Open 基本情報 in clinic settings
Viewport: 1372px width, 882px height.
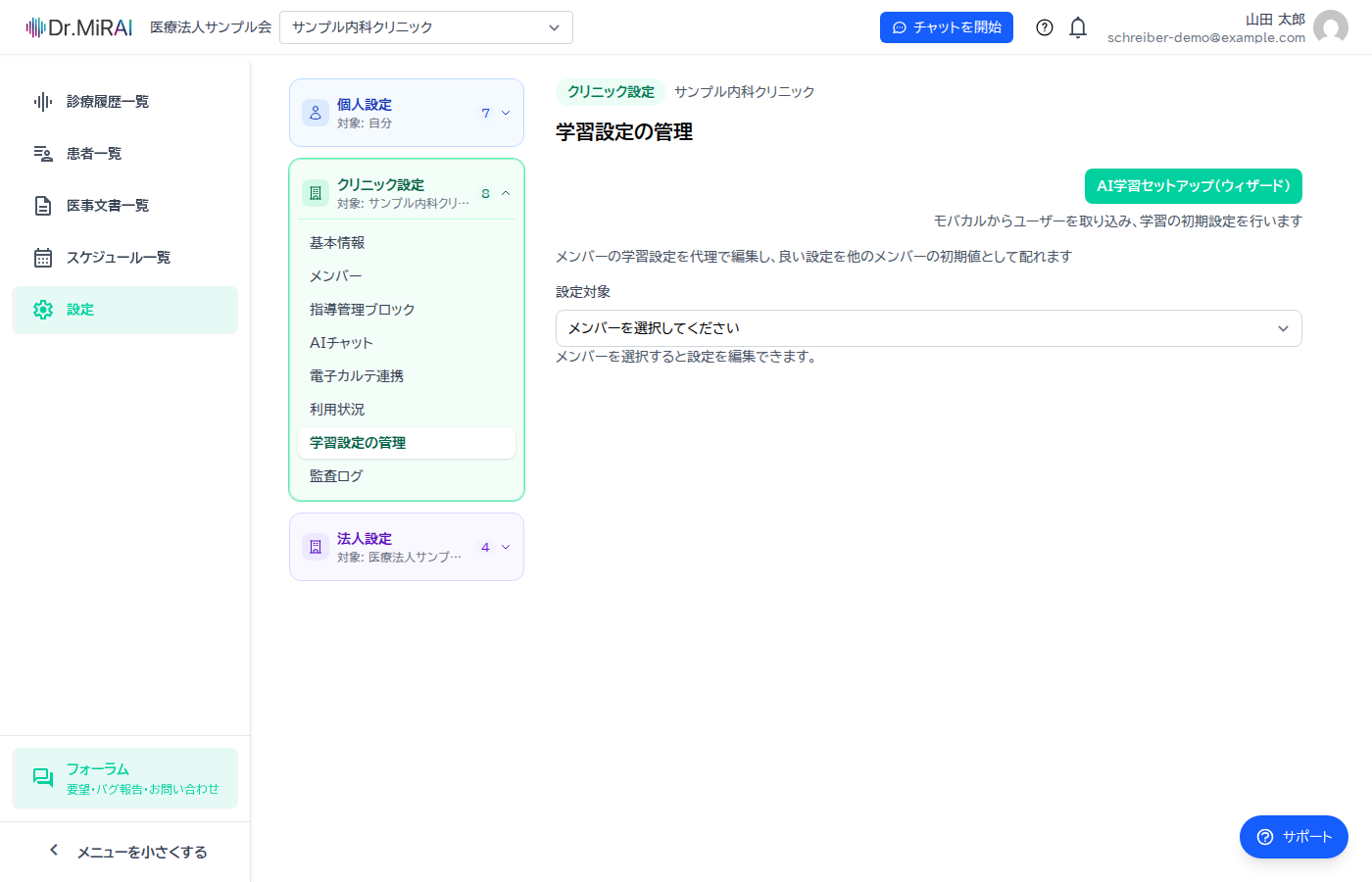(x=407, y=243)
